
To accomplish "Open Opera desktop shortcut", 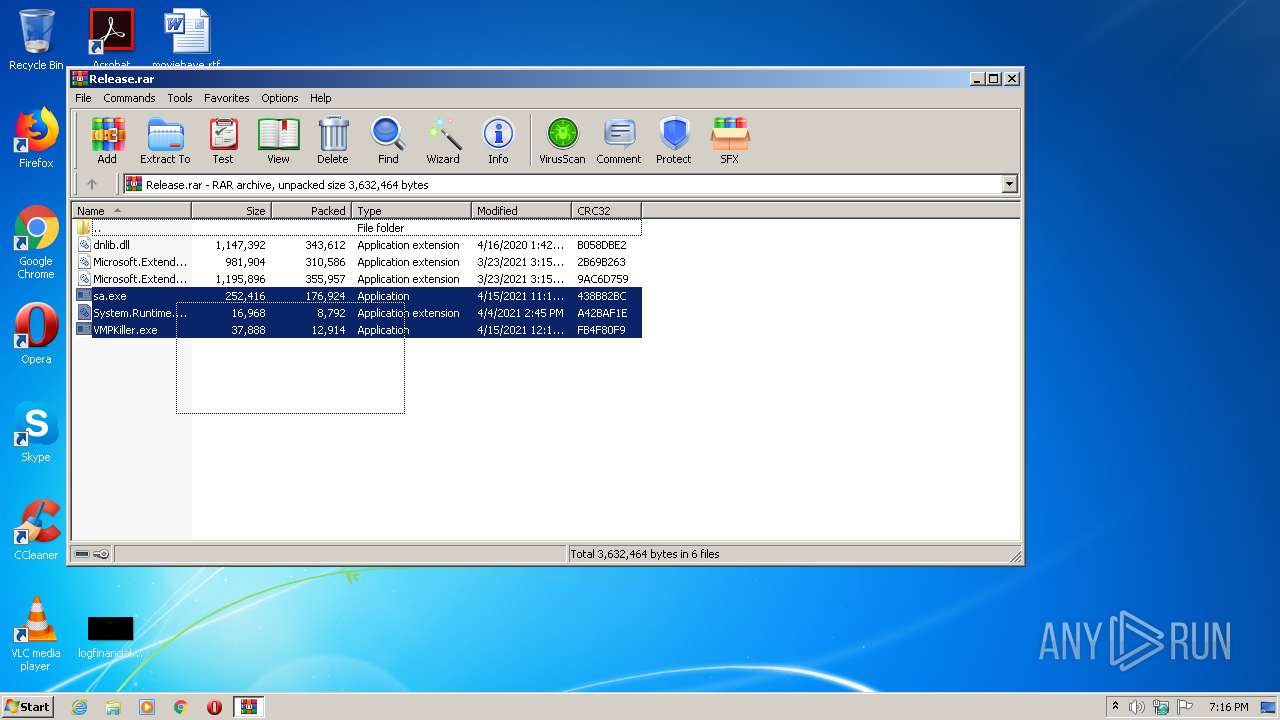I will (x=36, y=334).
